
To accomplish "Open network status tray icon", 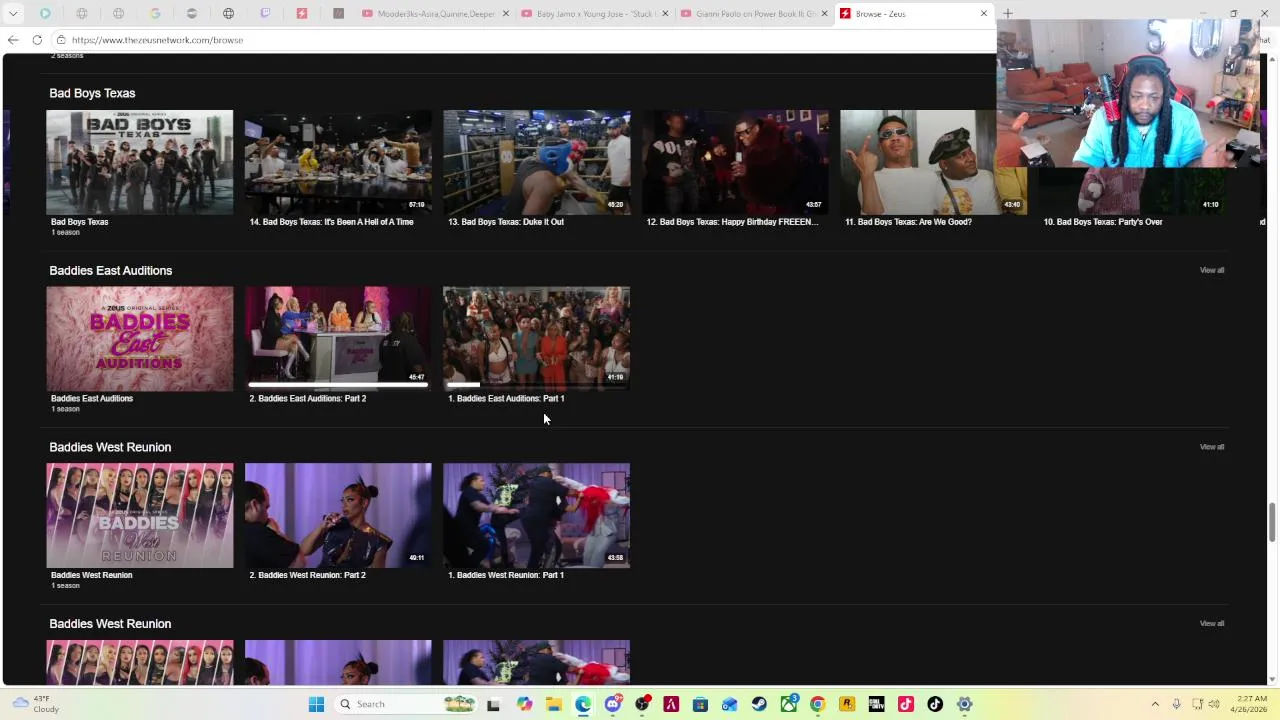I will pos(1197,704).
